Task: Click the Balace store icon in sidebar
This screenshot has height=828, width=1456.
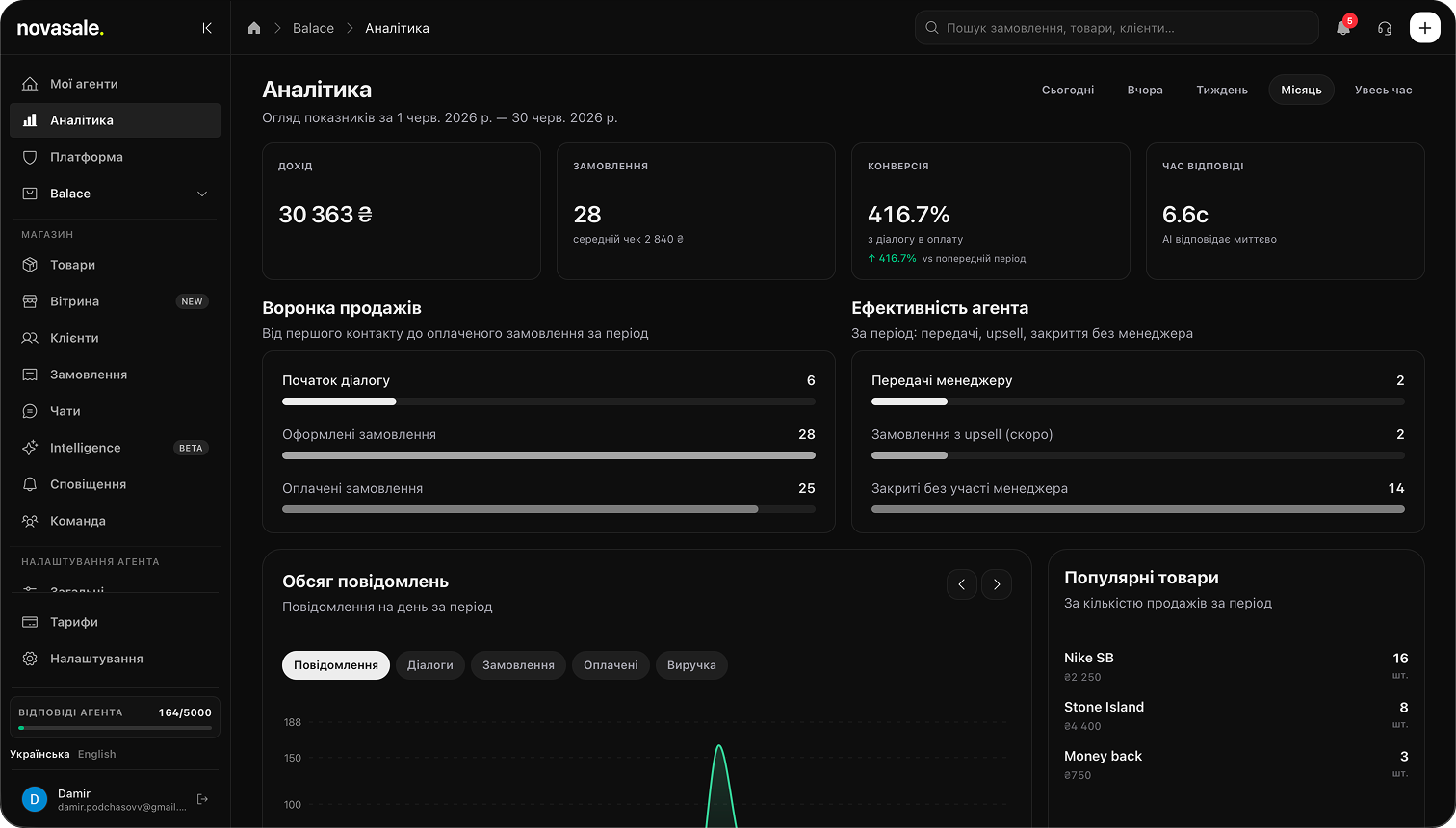Action: [30, 194]
